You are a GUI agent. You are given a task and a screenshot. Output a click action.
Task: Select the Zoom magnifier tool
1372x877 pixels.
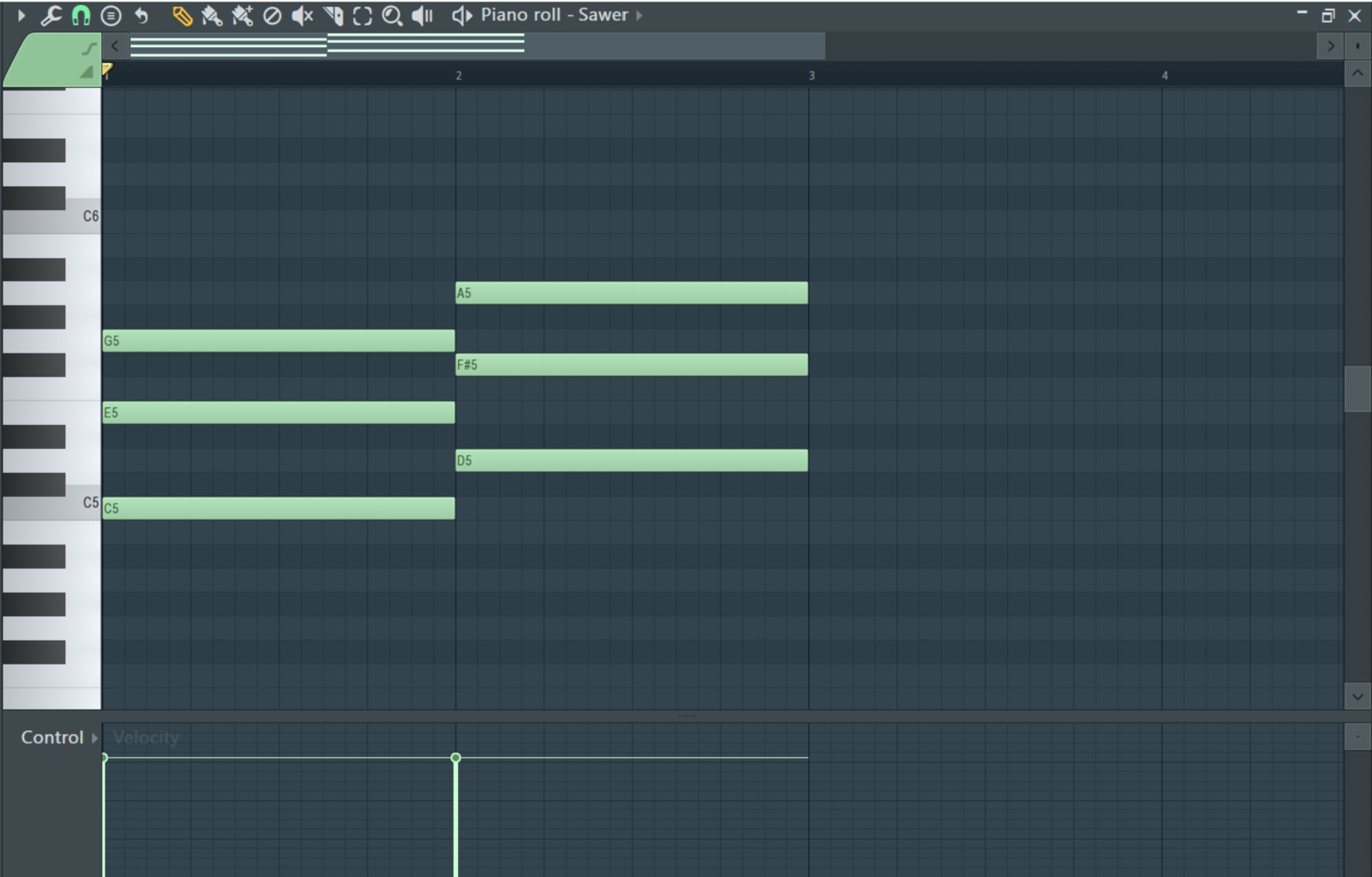pos(392,15)
